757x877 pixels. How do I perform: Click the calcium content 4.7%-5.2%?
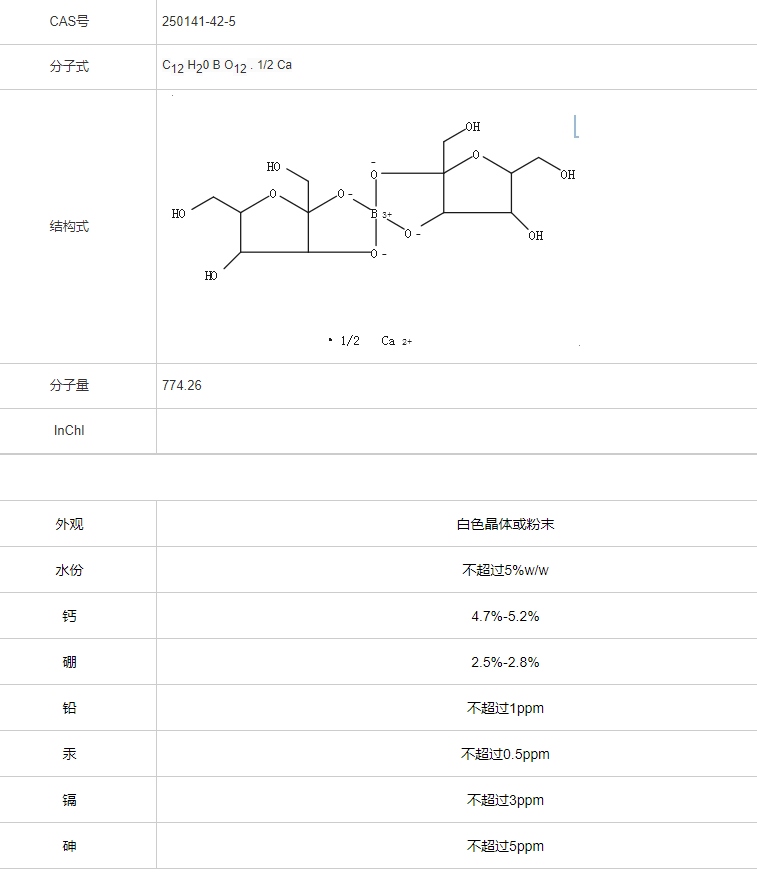coord(505,616)
